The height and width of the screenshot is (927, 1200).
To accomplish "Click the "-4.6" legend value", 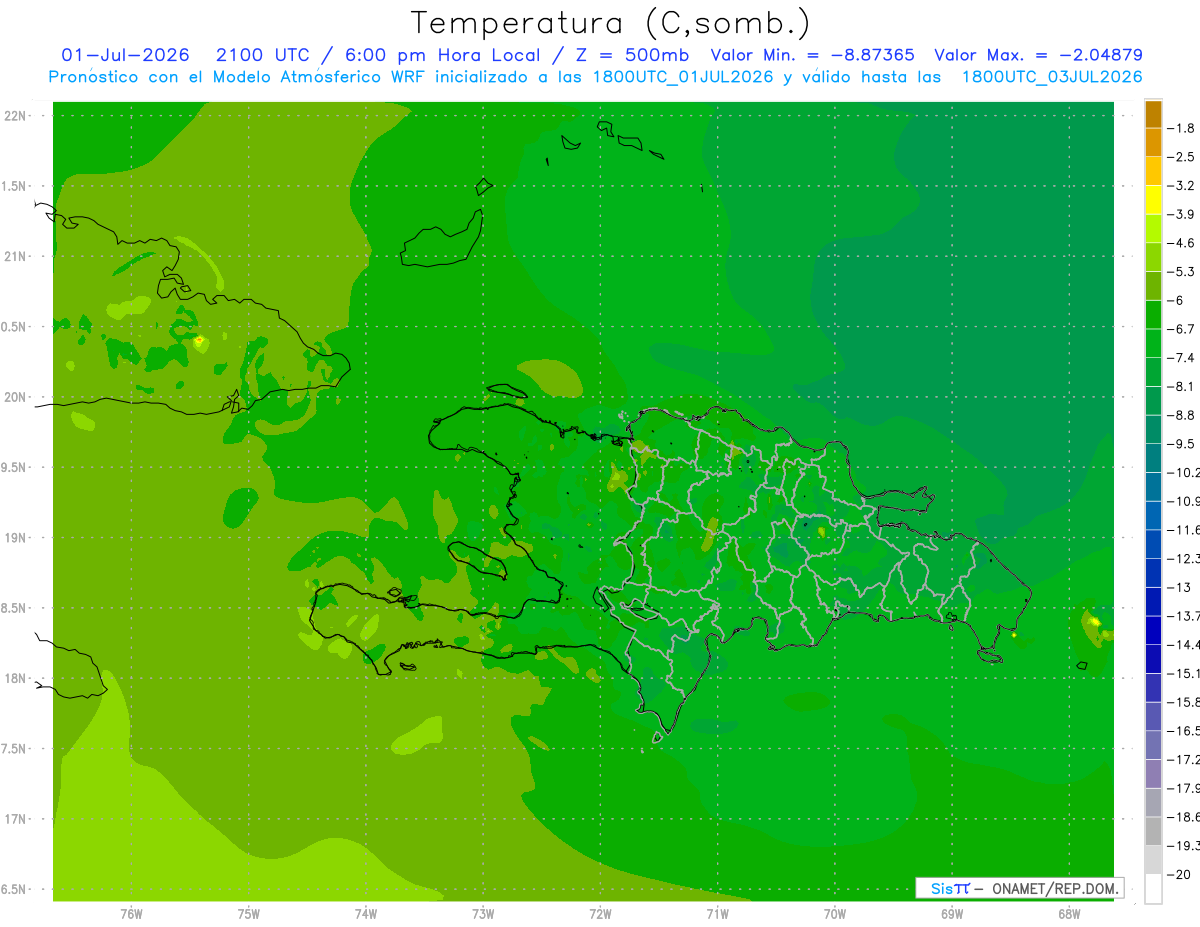I will (x=1181, y=243).
